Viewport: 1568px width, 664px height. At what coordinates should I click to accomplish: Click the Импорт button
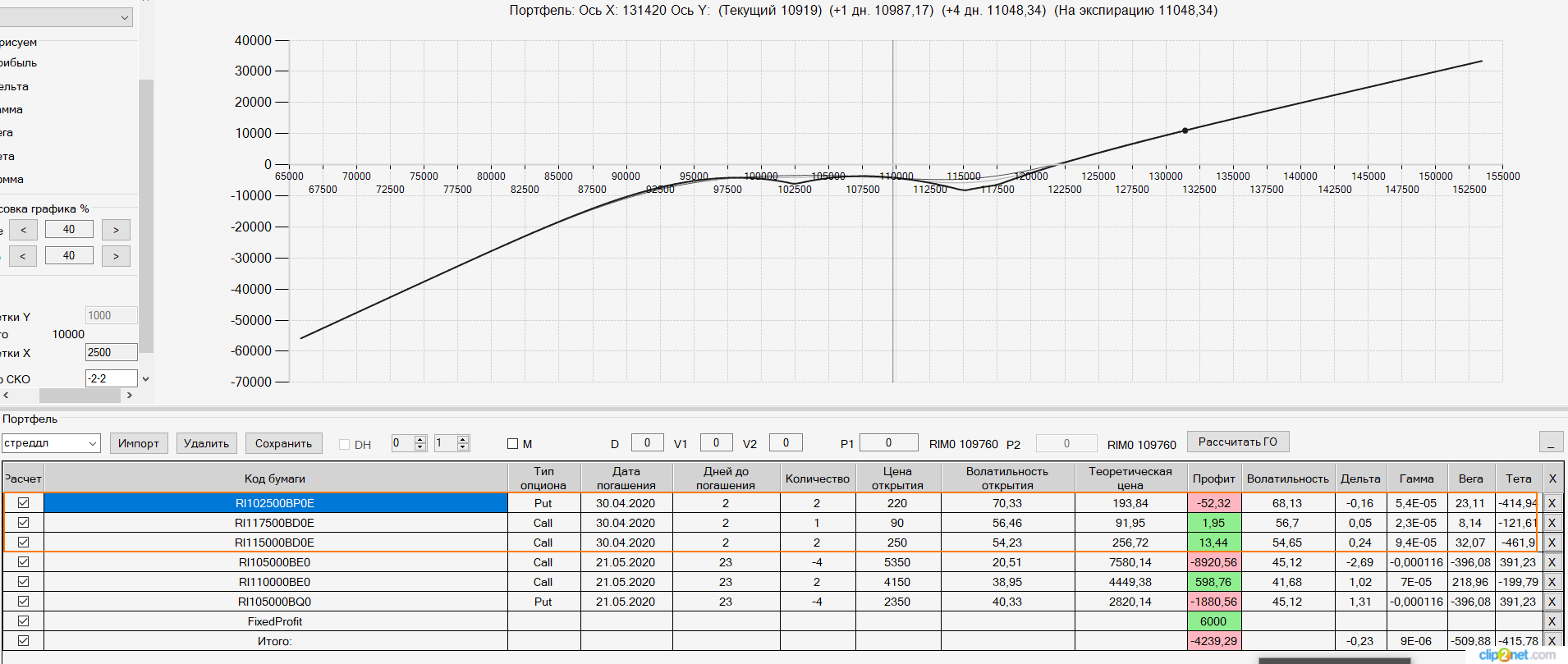pyautogui.click(x=139, y=443)
